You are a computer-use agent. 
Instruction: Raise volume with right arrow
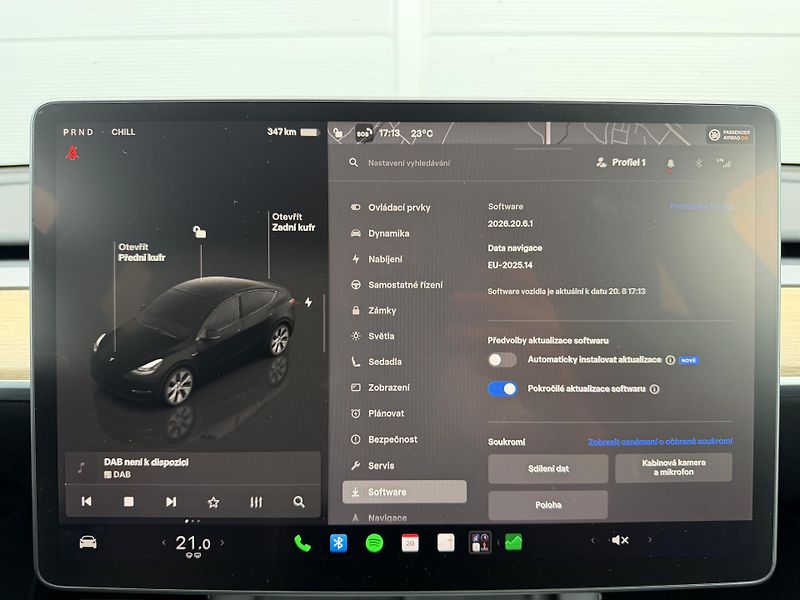point(649,539)
